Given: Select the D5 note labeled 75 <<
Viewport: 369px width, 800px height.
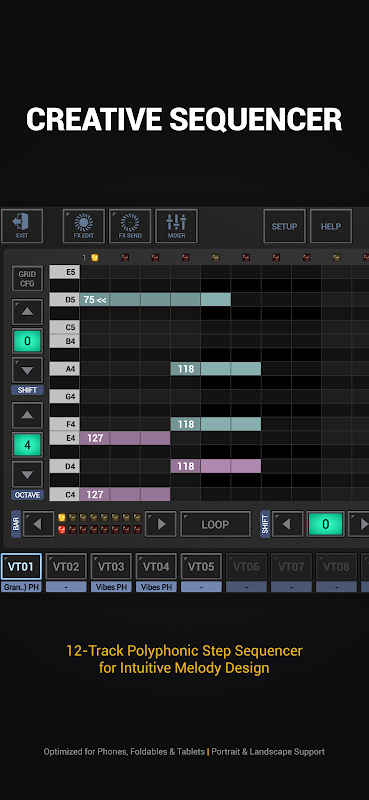Looking at the screenshot, I should (x=155, y=299).
